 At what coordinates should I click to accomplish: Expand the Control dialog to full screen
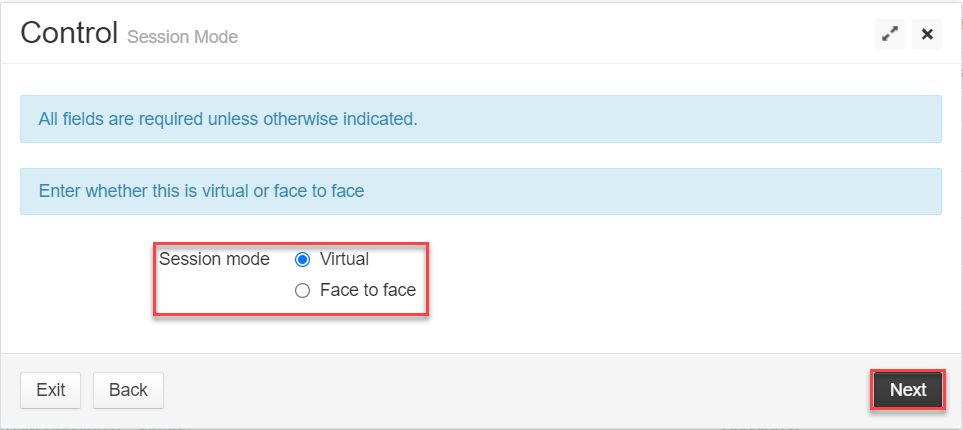pos(889,34)
